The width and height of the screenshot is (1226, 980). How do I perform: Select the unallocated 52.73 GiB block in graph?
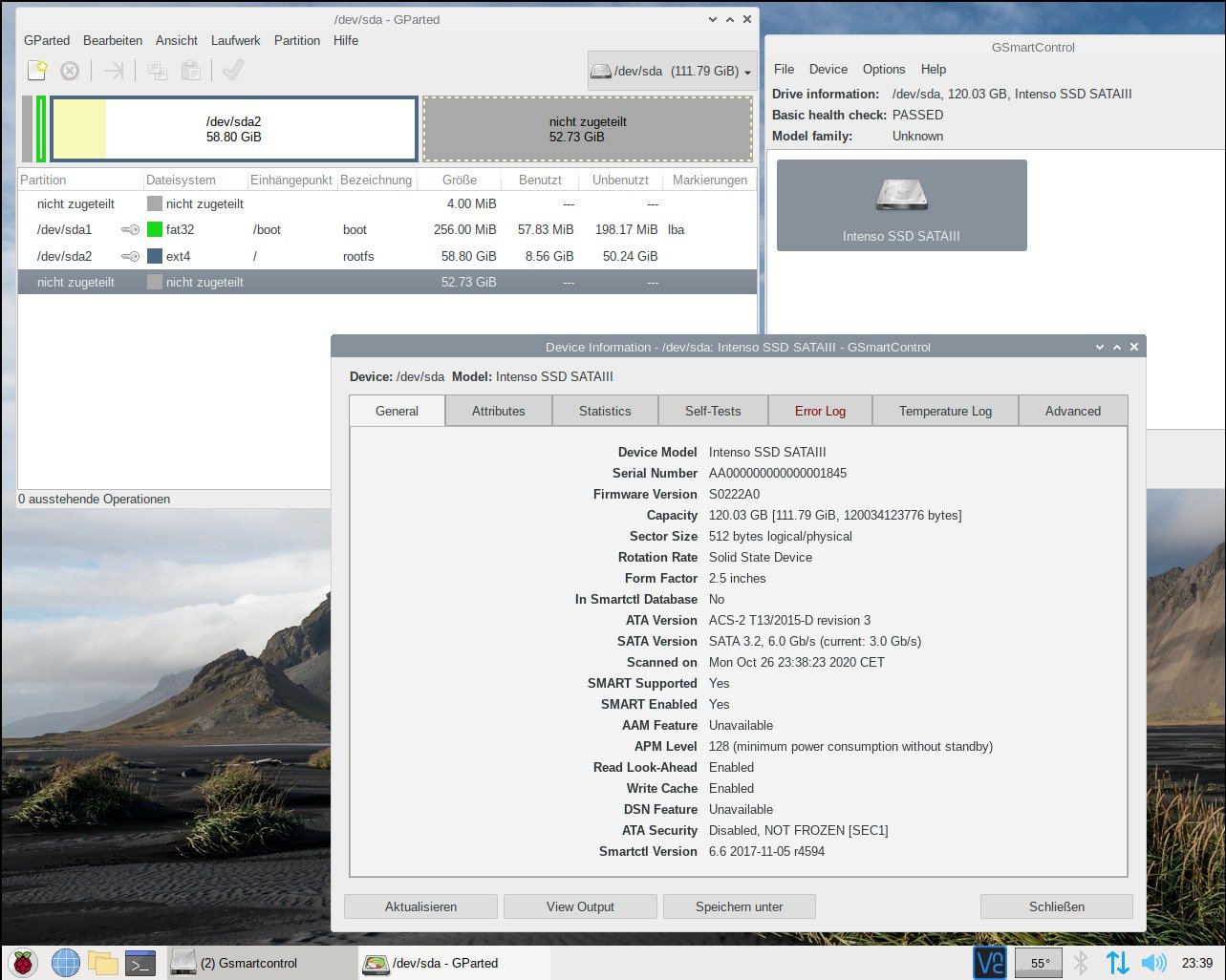[588, 129]
